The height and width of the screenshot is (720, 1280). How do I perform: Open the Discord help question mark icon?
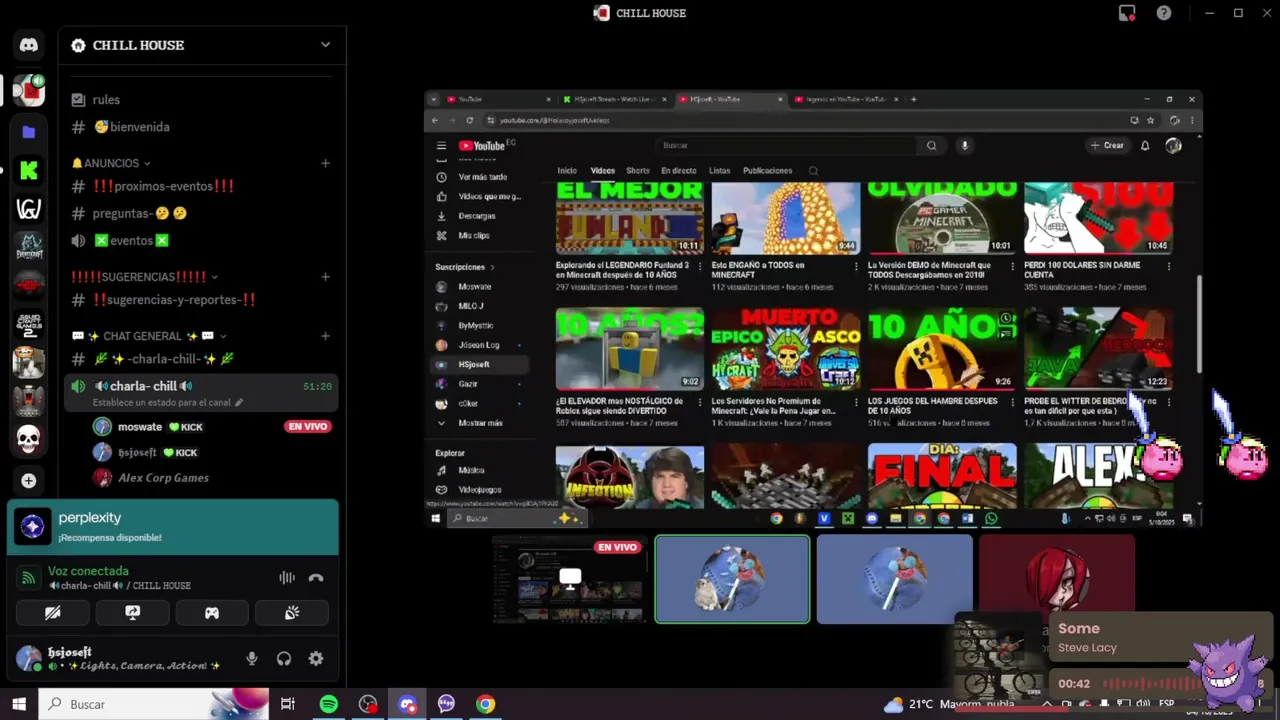[x=1164, y=13]
